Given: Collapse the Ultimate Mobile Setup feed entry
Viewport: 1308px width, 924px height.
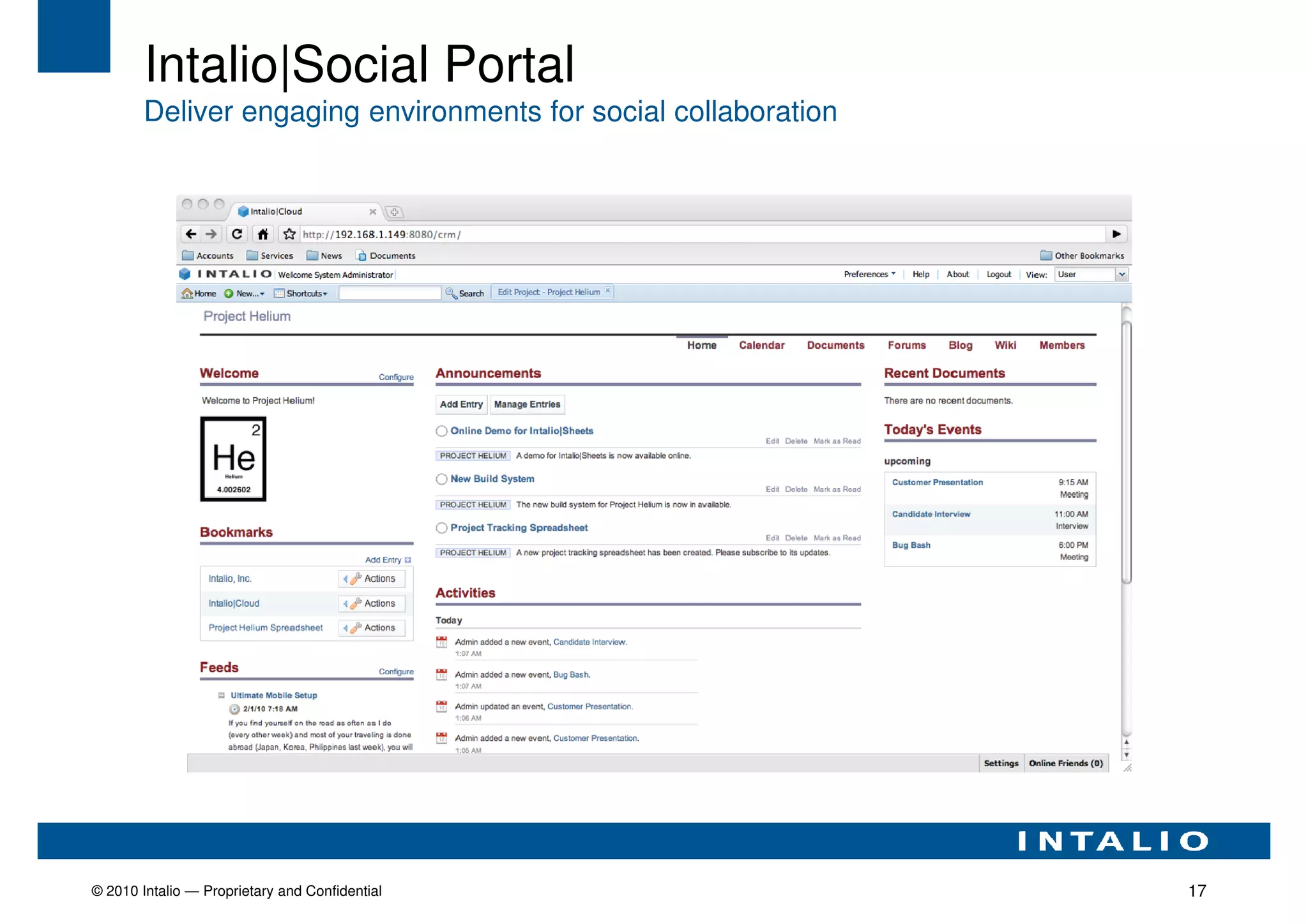Looking at the screenshot, I should coord(222,695).
